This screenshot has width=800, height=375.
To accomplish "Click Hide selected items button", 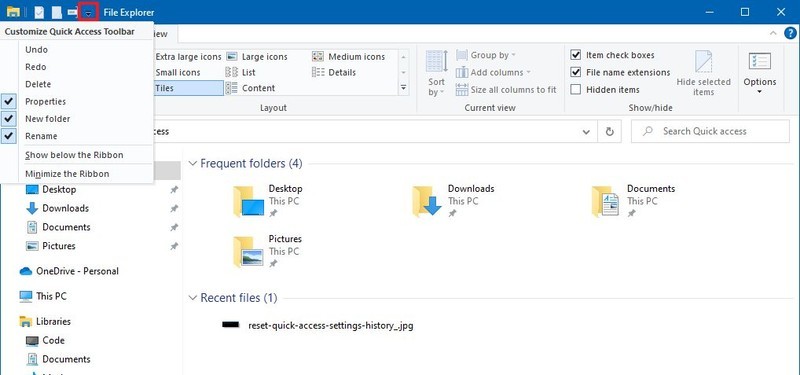I will click(704, 73).
